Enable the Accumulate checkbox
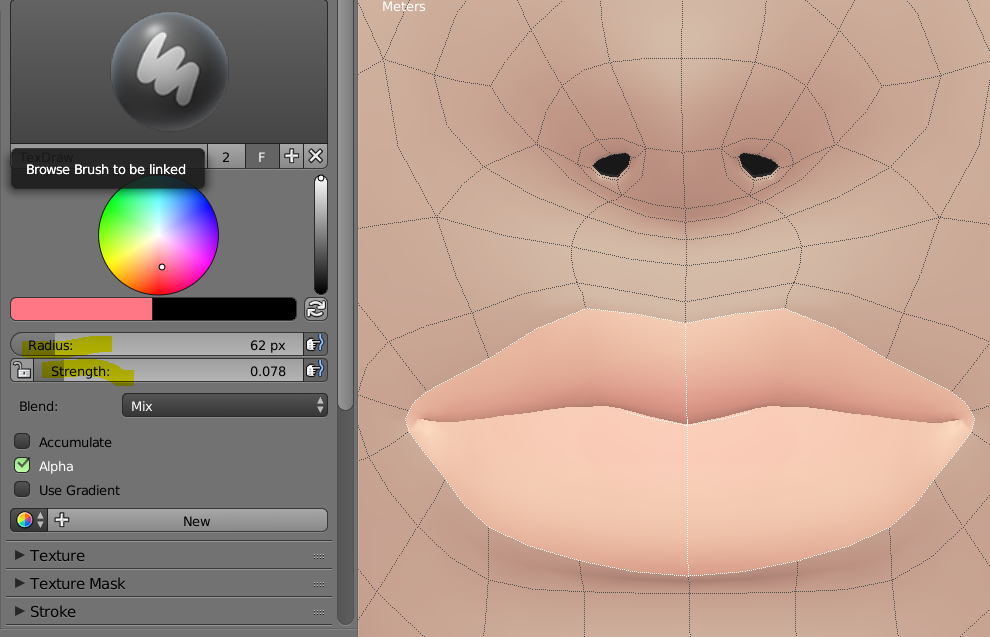This screenshot has width=990, height=637. (x=22, y=441)
